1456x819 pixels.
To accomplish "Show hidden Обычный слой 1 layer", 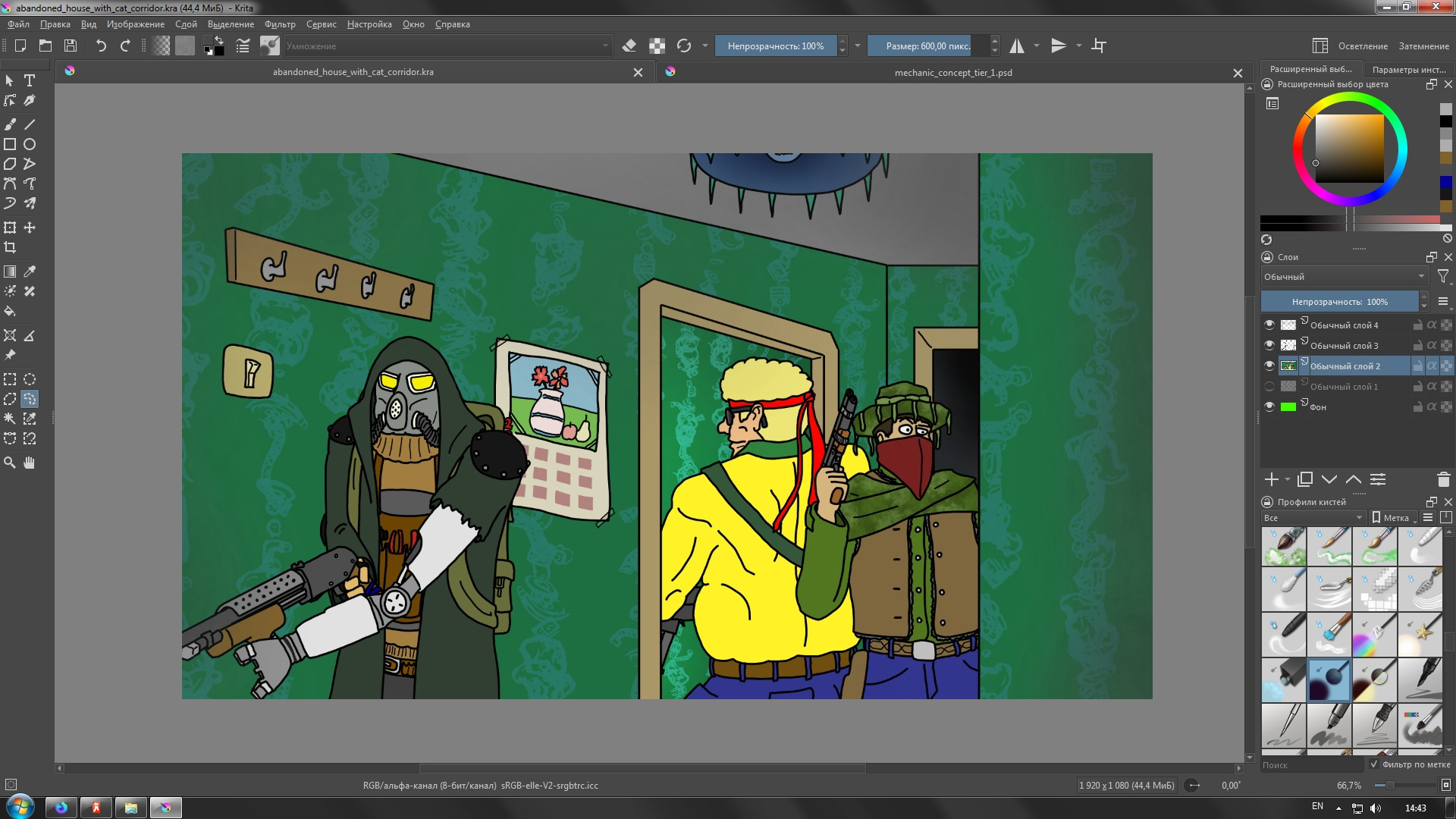I will coord(1269,386).
